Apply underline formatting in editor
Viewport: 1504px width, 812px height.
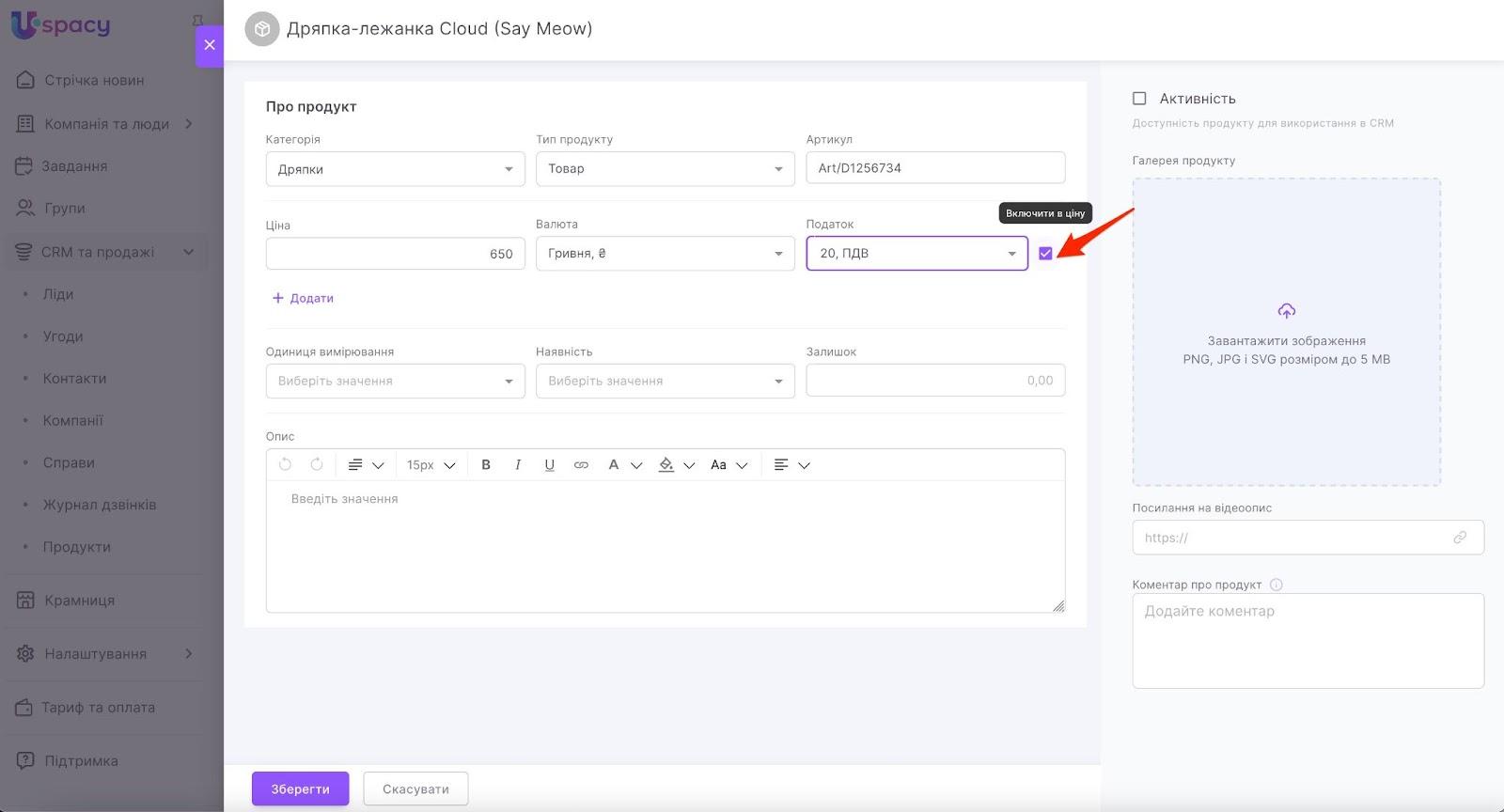click(550, 465)
